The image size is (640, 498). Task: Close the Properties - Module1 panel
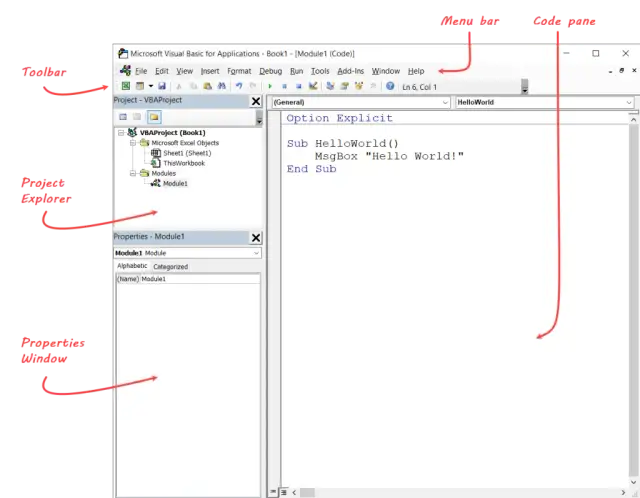coord(256,238)
